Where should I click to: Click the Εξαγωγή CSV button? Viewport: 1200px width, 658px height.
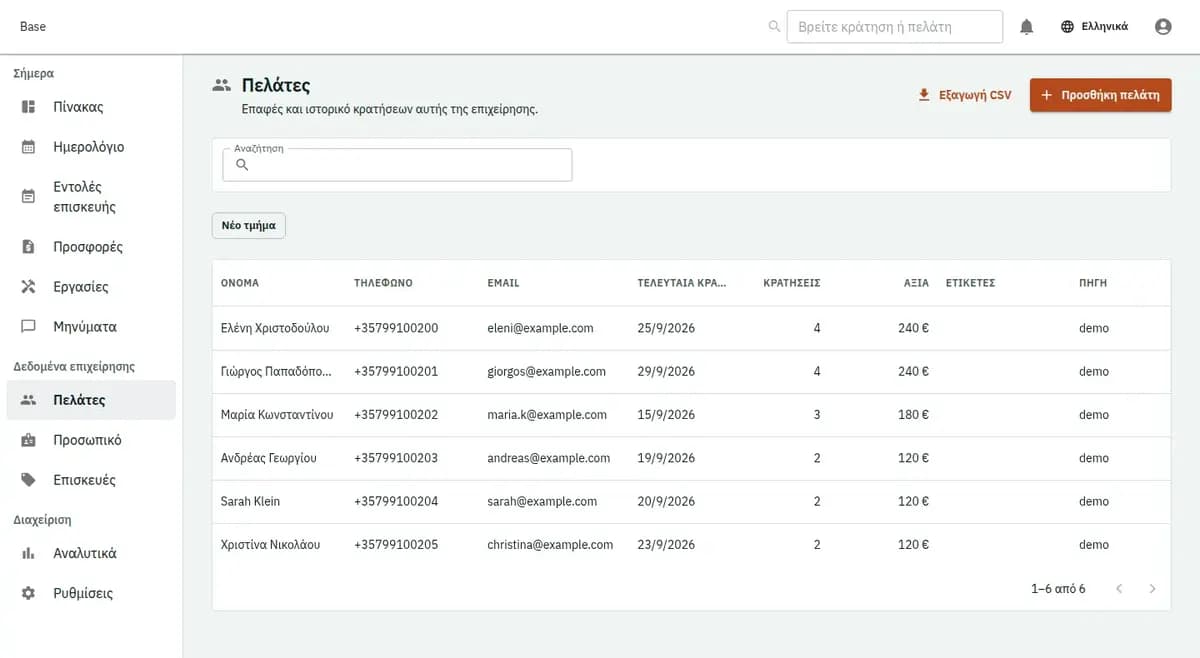click(965, 95)
